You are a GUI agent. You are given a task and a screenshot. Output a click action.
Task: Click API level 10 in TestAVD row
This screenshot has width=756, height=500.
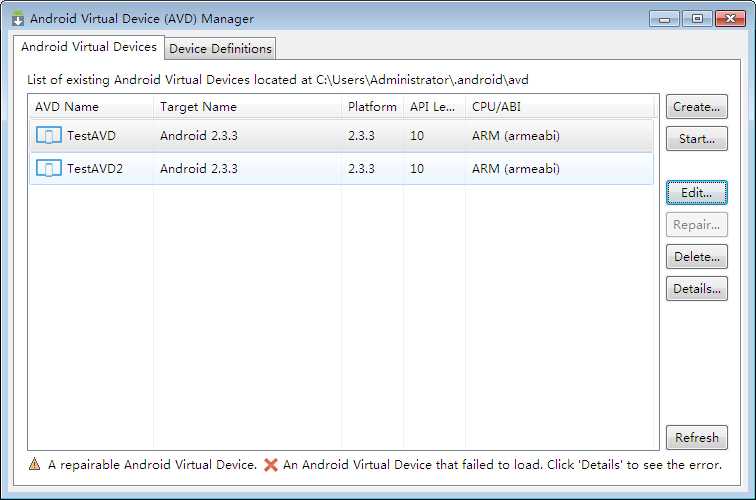pyautogui.click(x=417, y=136)
